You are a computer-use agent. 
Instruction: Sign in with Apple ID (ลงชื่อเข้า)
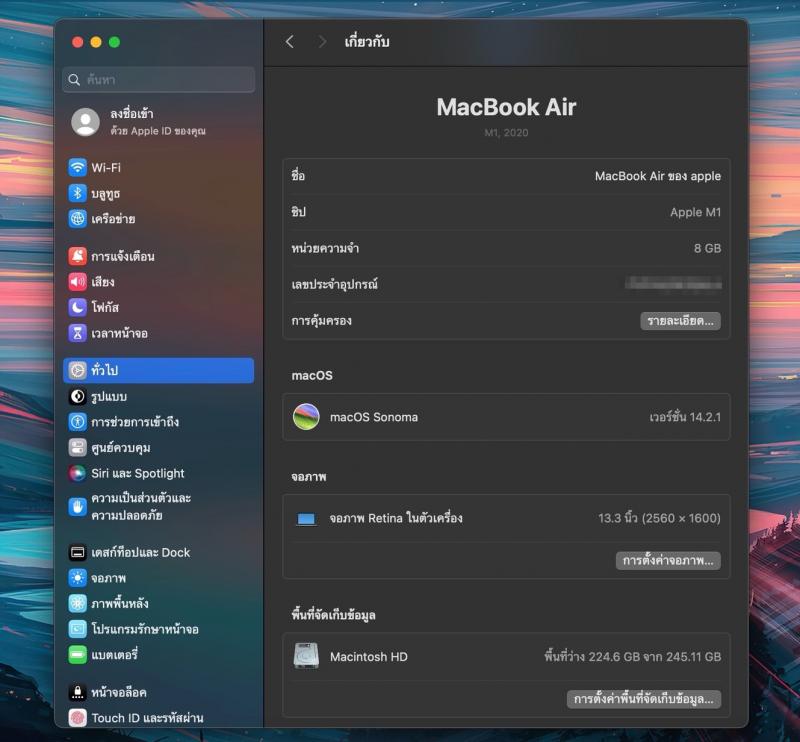[132, 113]
